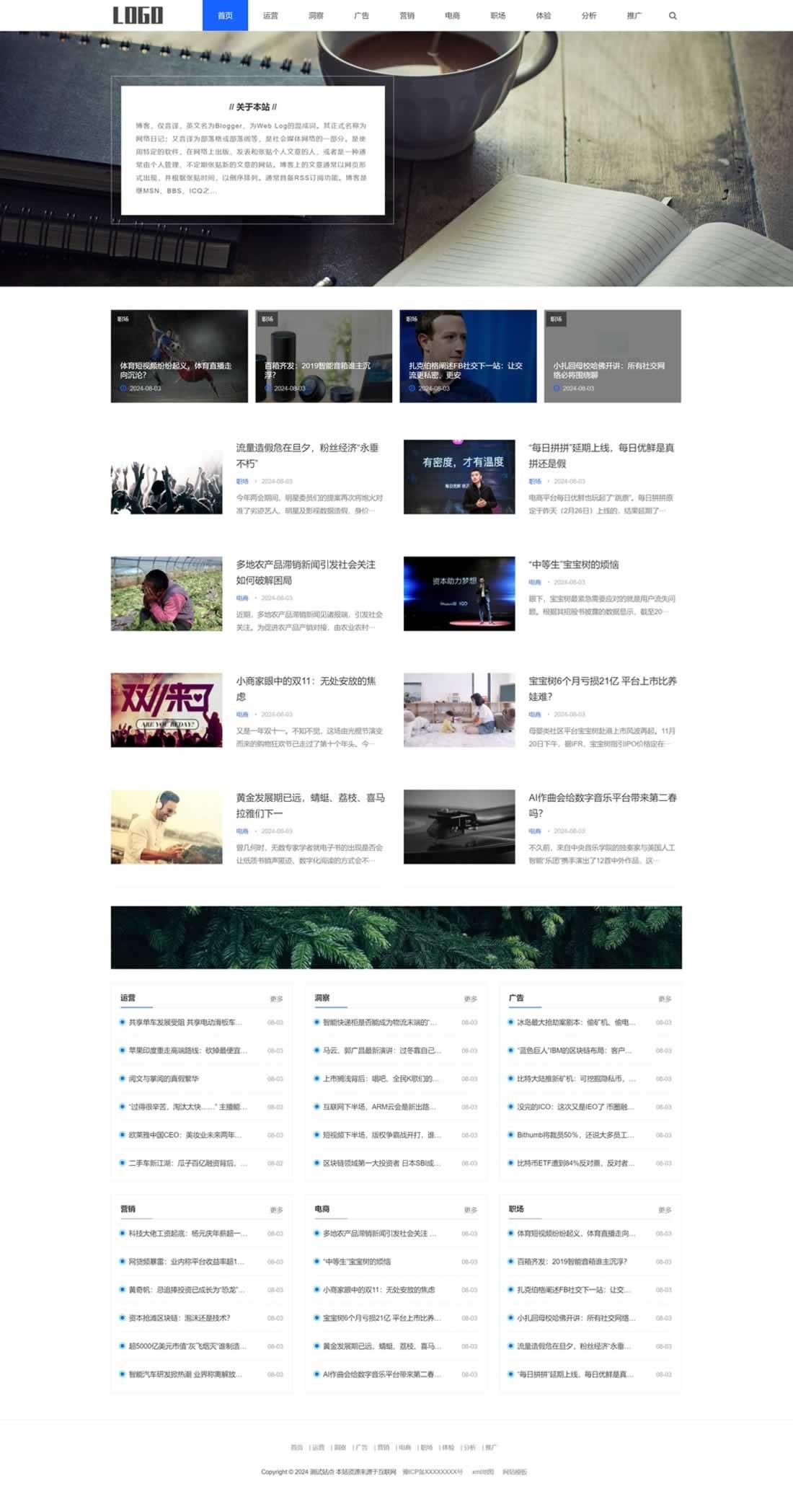Open the 双11 article thumbnail image

click(167, 710)
